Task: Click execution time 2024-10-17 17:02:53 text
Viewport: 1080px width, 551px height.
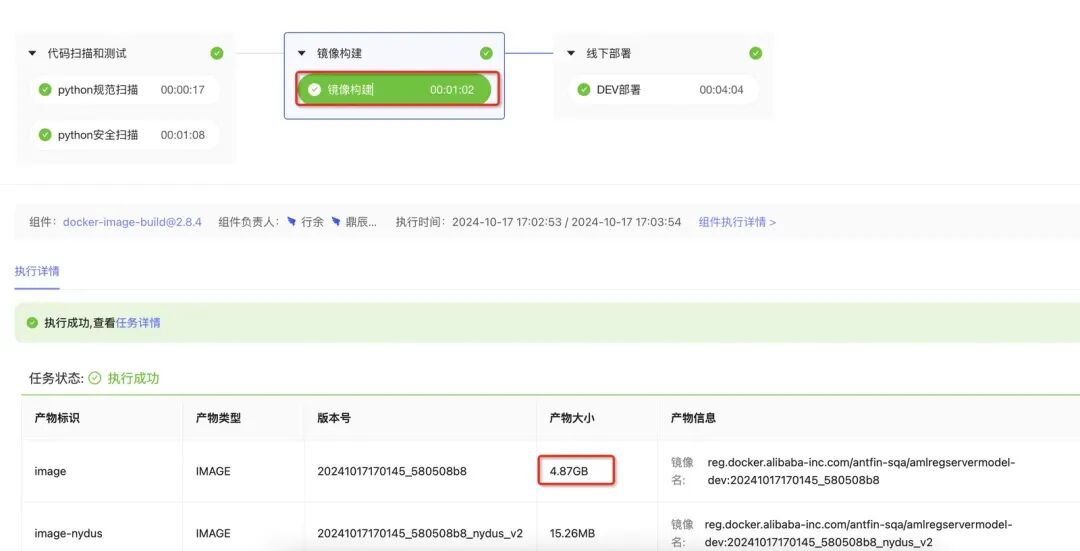Action: pyautogui.click(x=507, y=222)
